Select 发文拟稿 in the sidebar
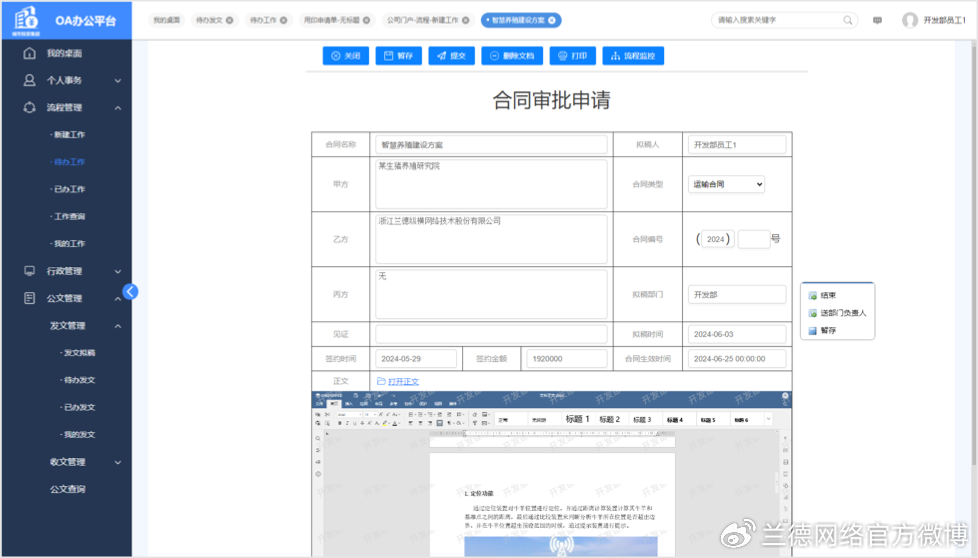The height and width of the screenshot is (558, 978). pyautogui.click(x=79, y=353)
